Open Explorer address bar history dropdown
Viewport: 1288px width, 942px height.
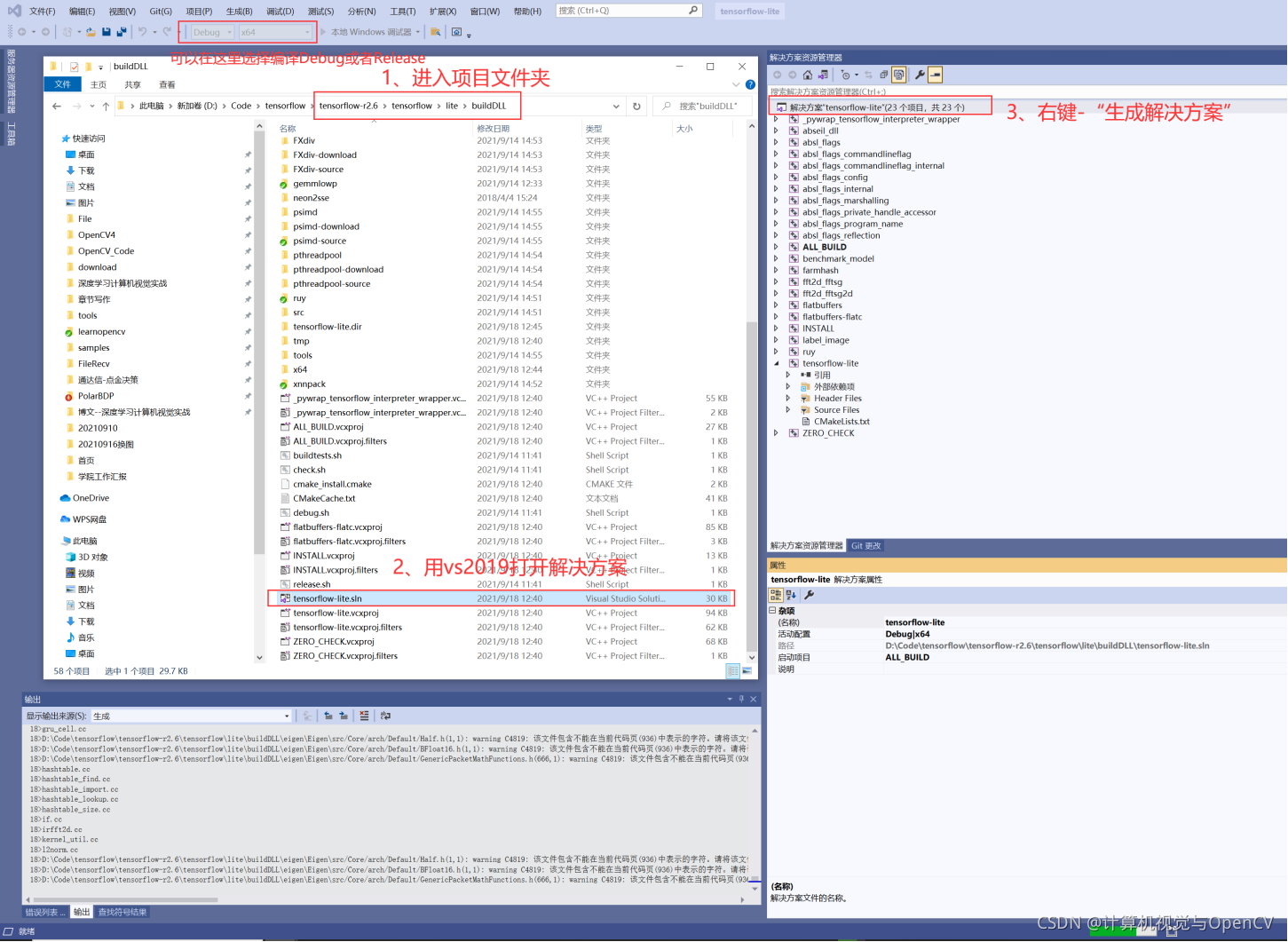click(616, 107)
